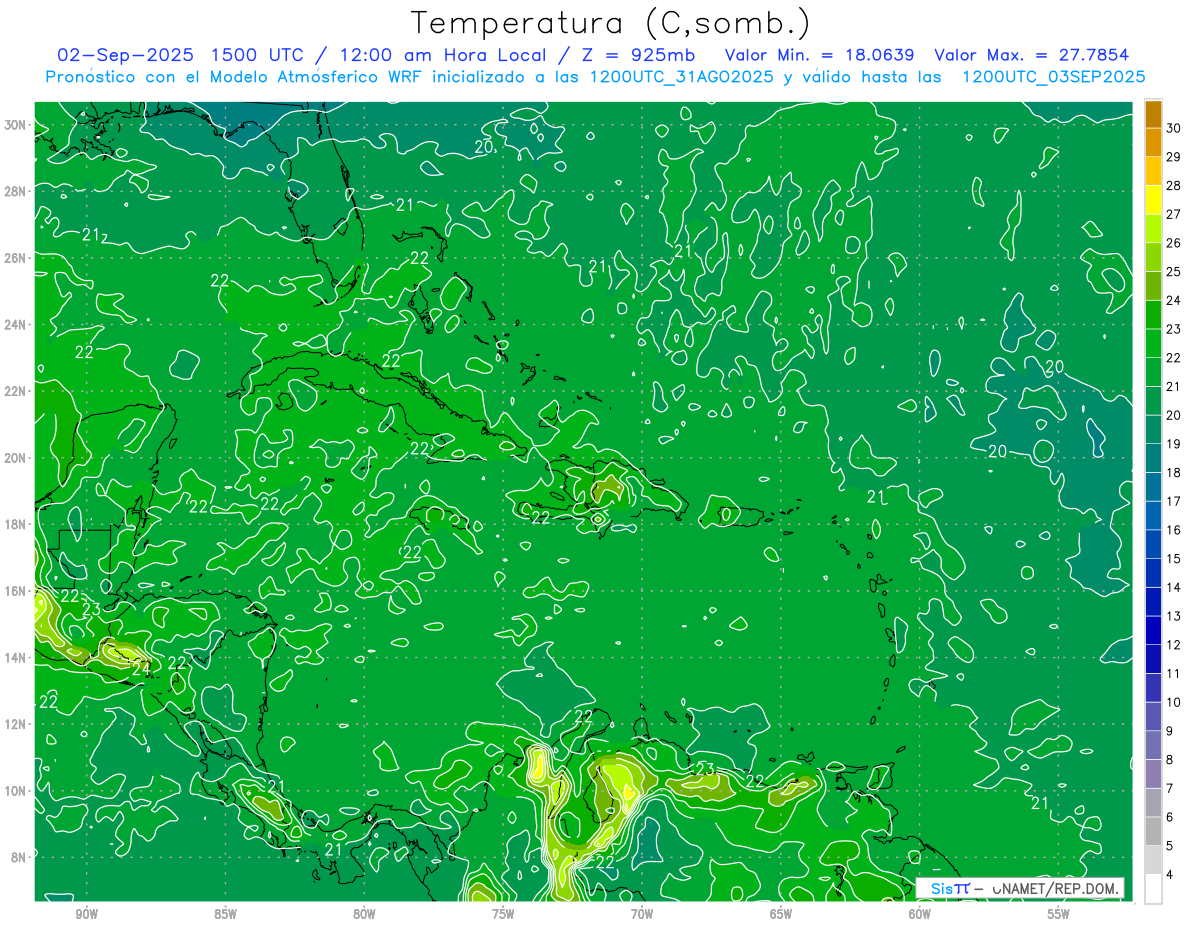Click the 20N latitude axis label
Viewport: 1200px width, 927px height.
[x=15, y=458]
